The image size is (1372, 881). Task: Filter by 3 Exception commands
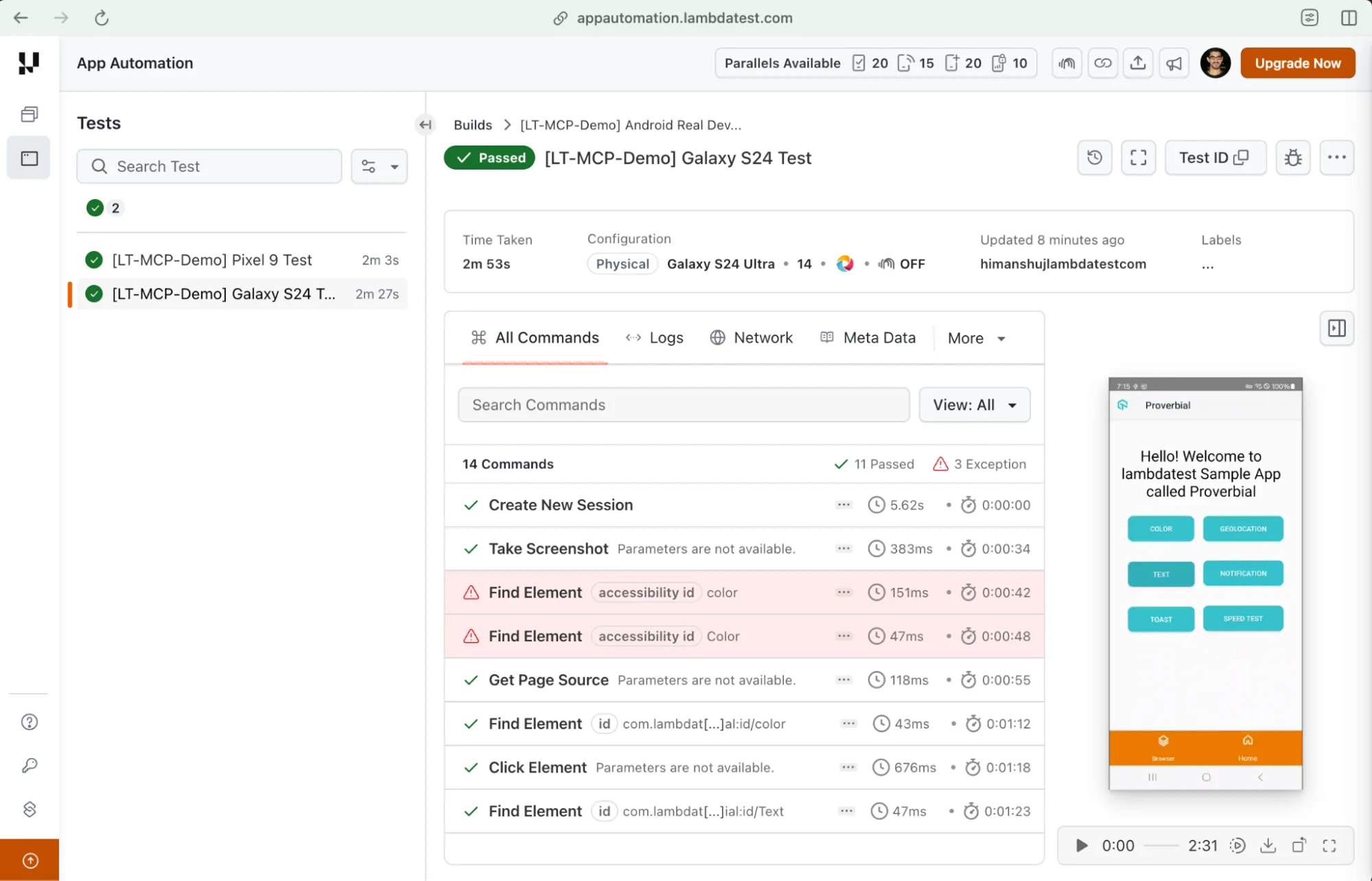click(979, 464)
